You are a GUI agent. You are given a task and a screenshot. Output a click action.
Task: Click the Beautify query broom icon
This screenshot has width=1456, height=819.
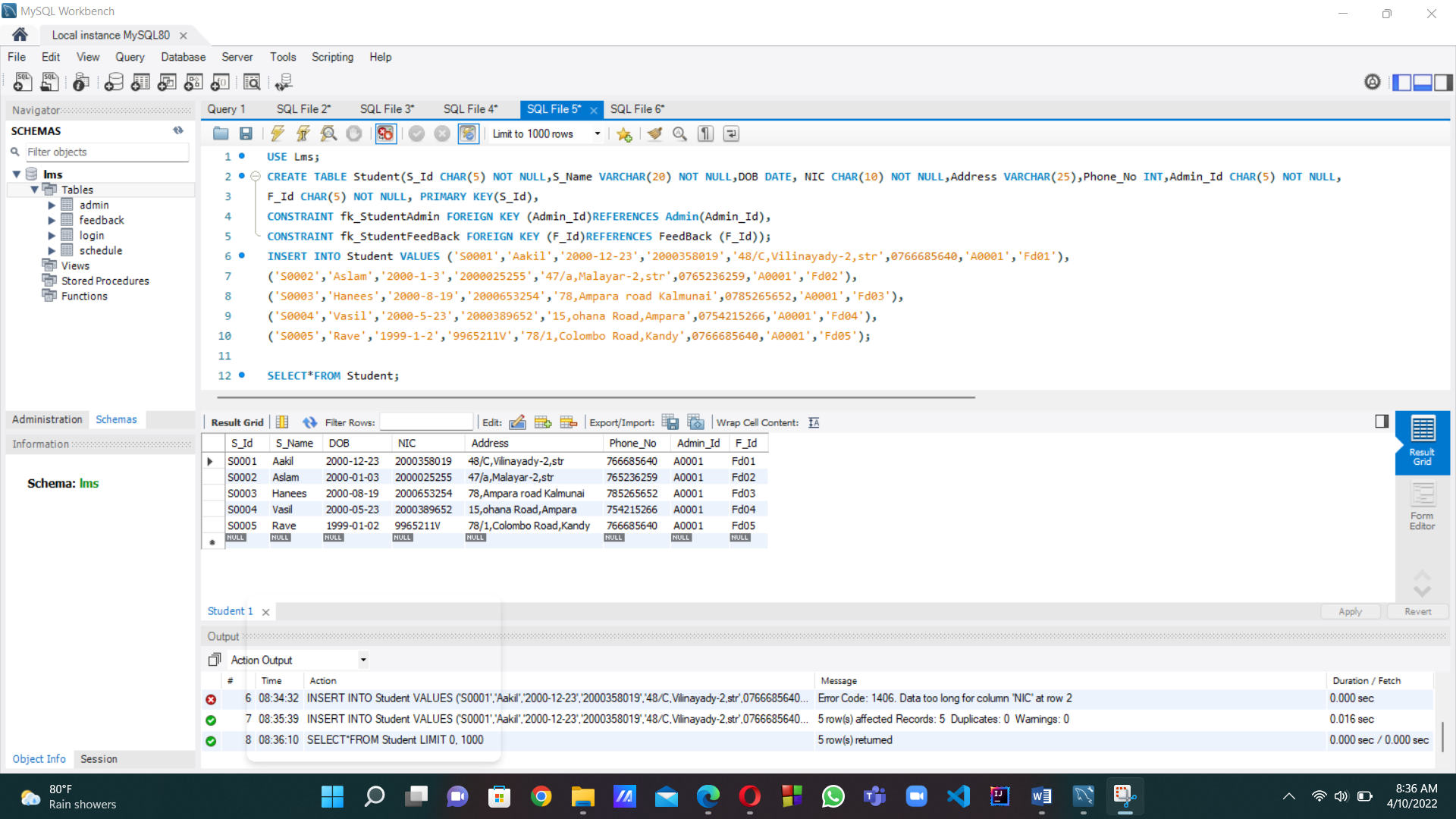click(x=654, y=133)
